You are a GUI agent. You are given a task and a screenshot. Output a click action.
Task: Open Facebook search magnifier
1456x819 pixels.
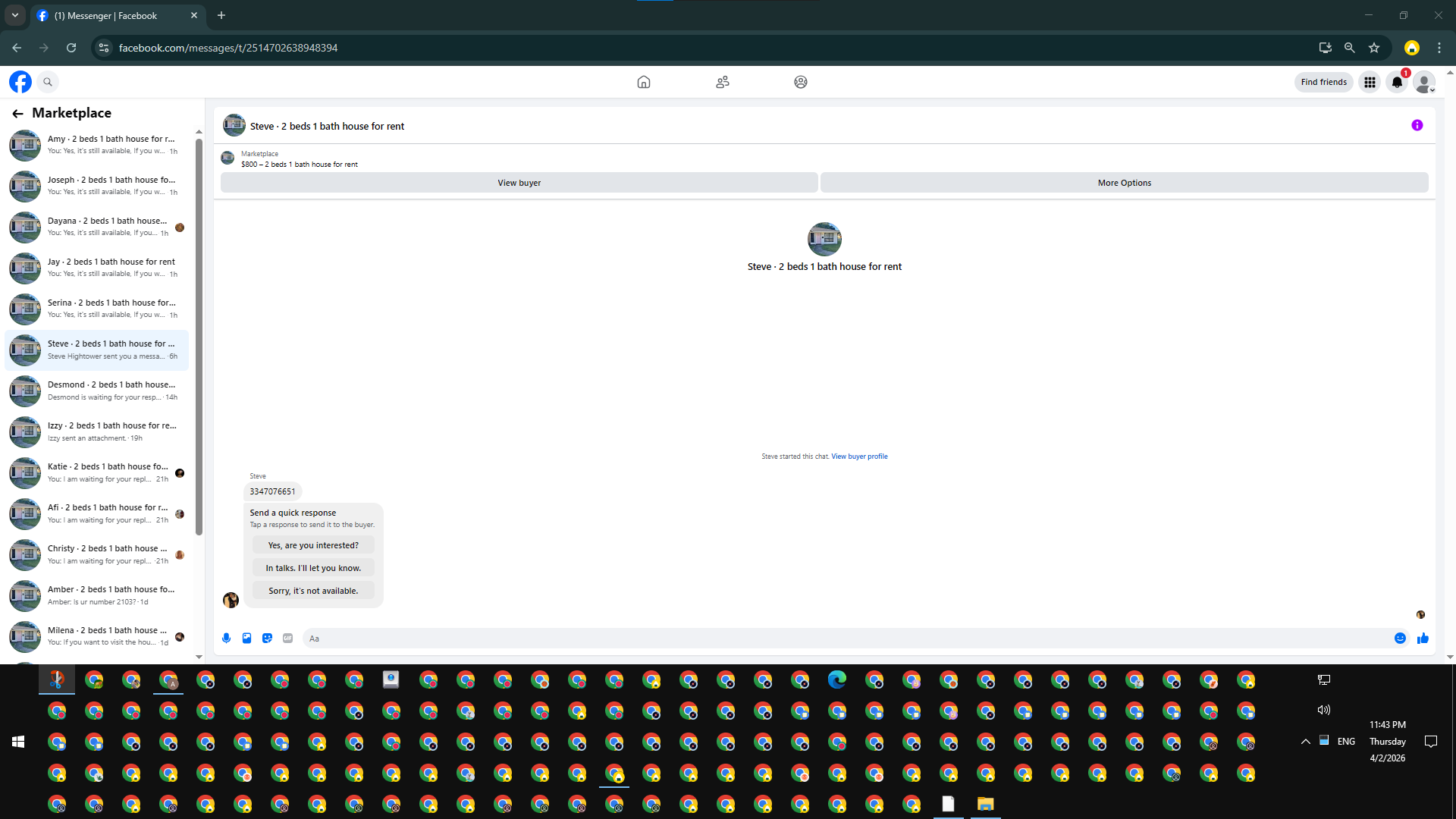(x=48, y=82)
